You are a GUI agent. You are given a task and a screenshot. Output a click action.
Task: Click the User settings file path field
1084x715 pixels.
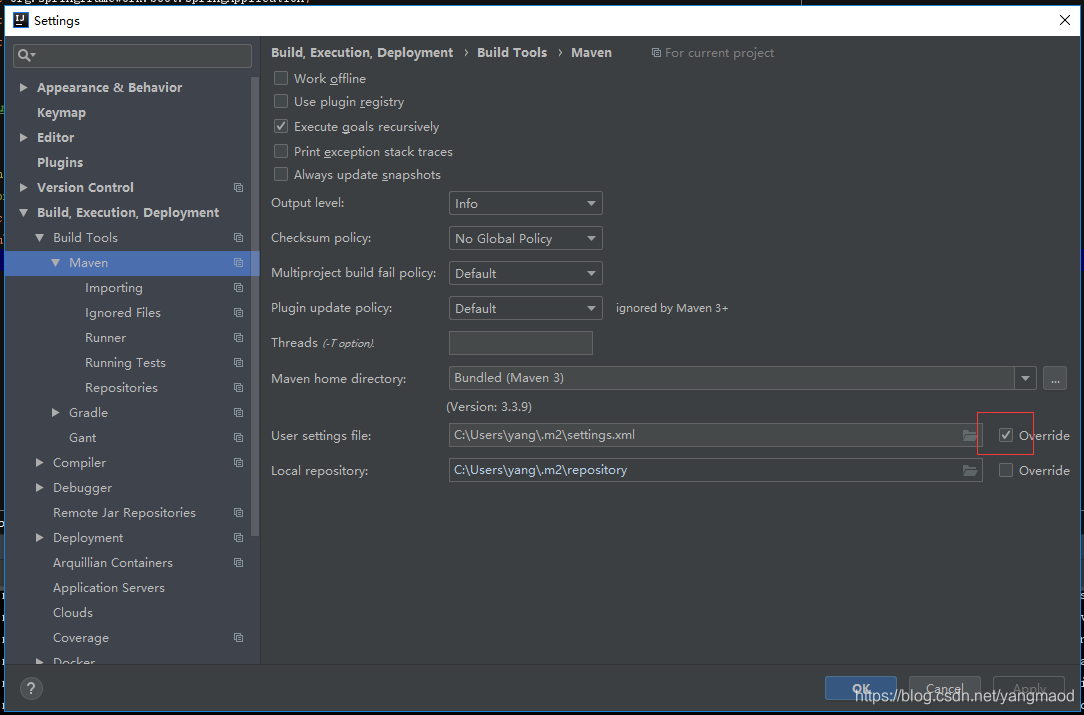(x=716, y=436)
